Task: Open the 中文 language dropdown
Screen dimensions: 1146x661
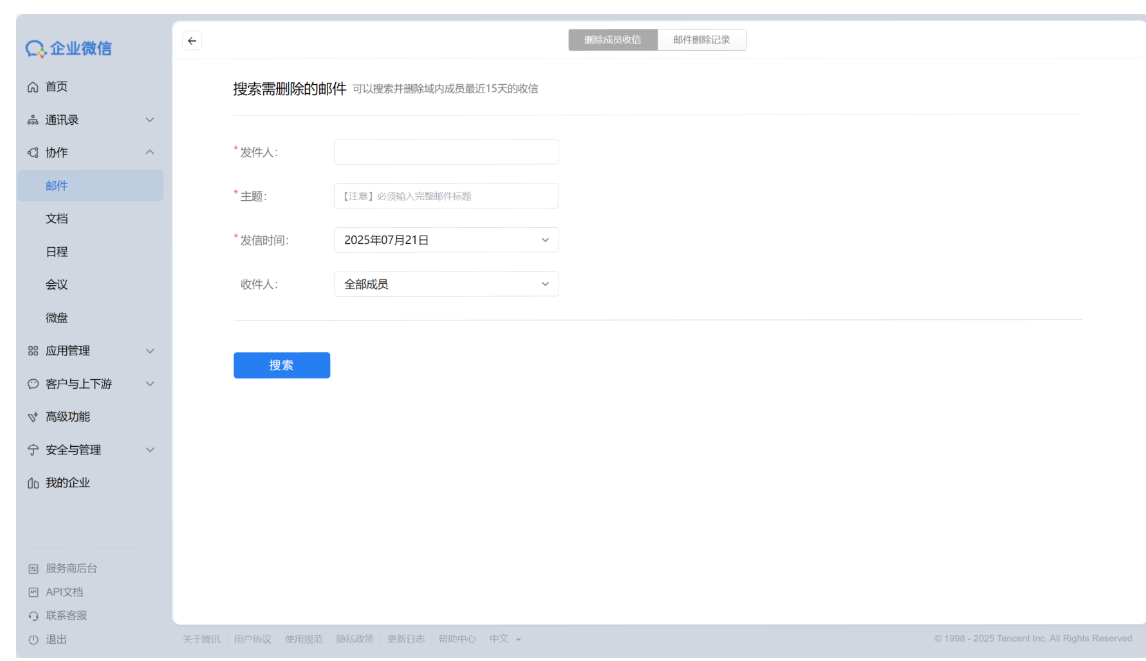Action: [505, 639]
